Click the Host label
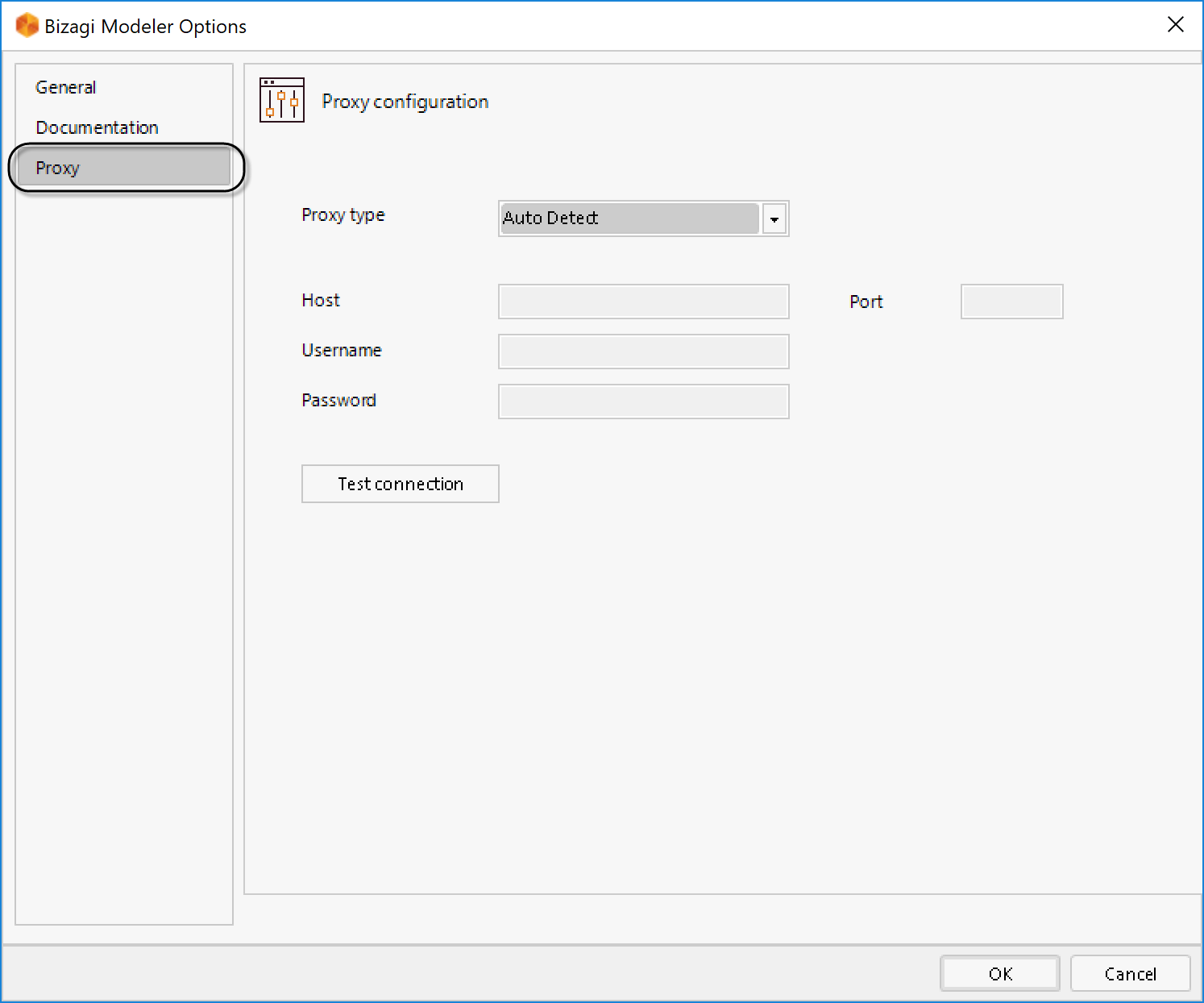The width and height of the screenshot is (1204, 1003). tap(321, 300)
